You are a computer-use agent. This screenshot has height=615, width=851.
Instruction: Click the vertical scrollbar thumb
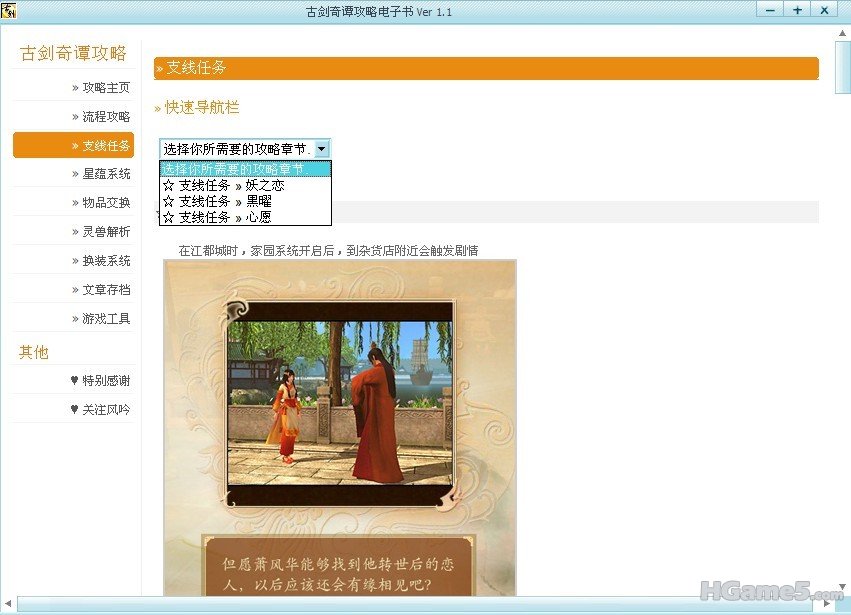click(842, 67)
